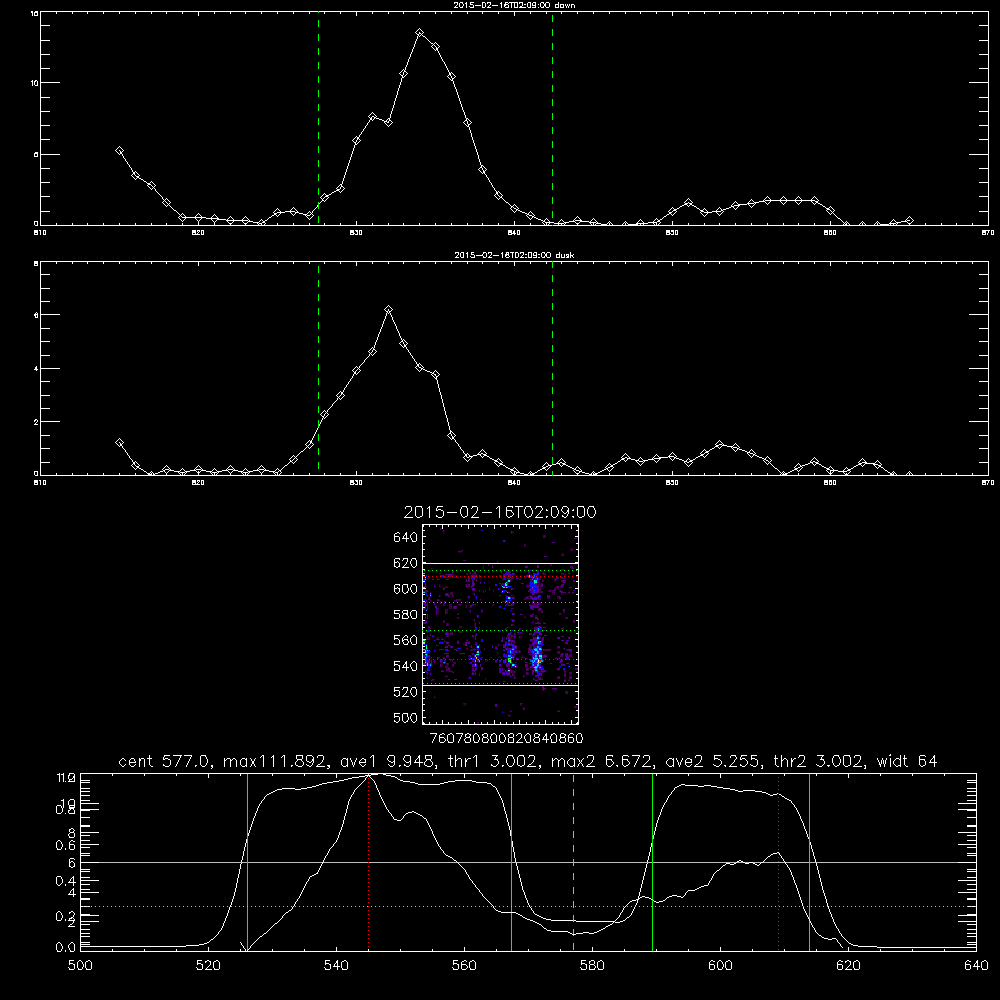
Task: Click the 'max2 6.672' value in the stats header
Action: pyautogui.click(x=601, y=761)
